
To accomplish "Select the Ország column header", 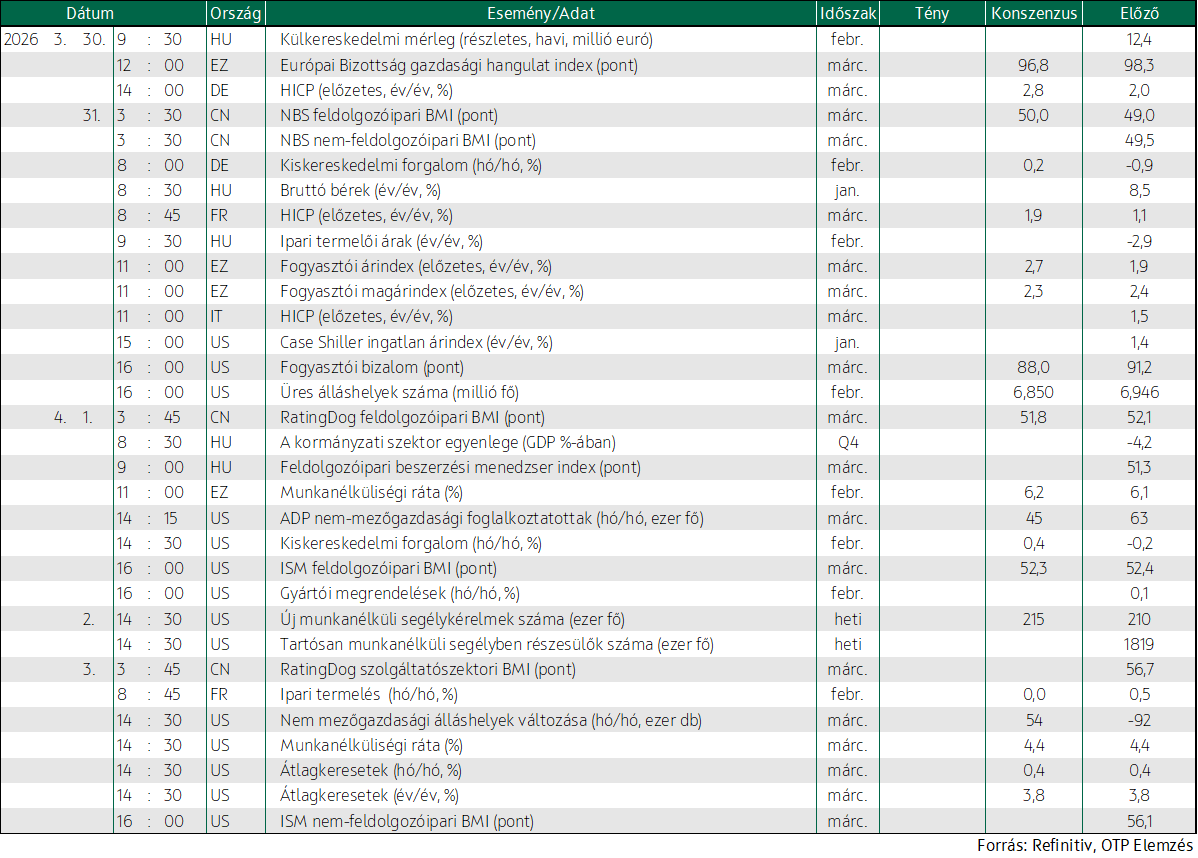I will click(x=235, y=14).
